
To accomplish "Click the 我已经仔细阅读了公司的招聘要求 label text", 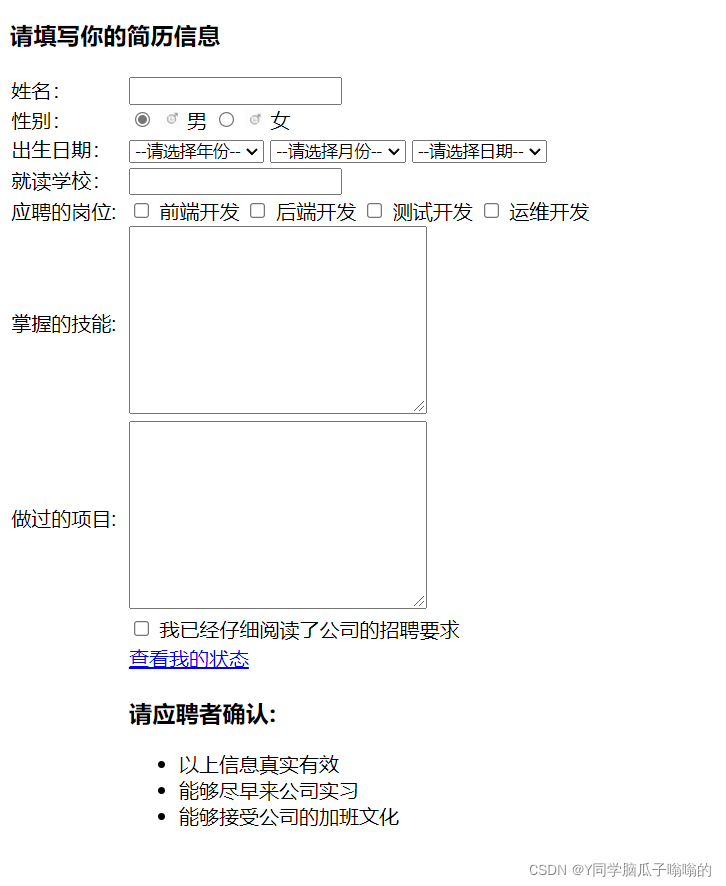I will click(x=310, y=630).
